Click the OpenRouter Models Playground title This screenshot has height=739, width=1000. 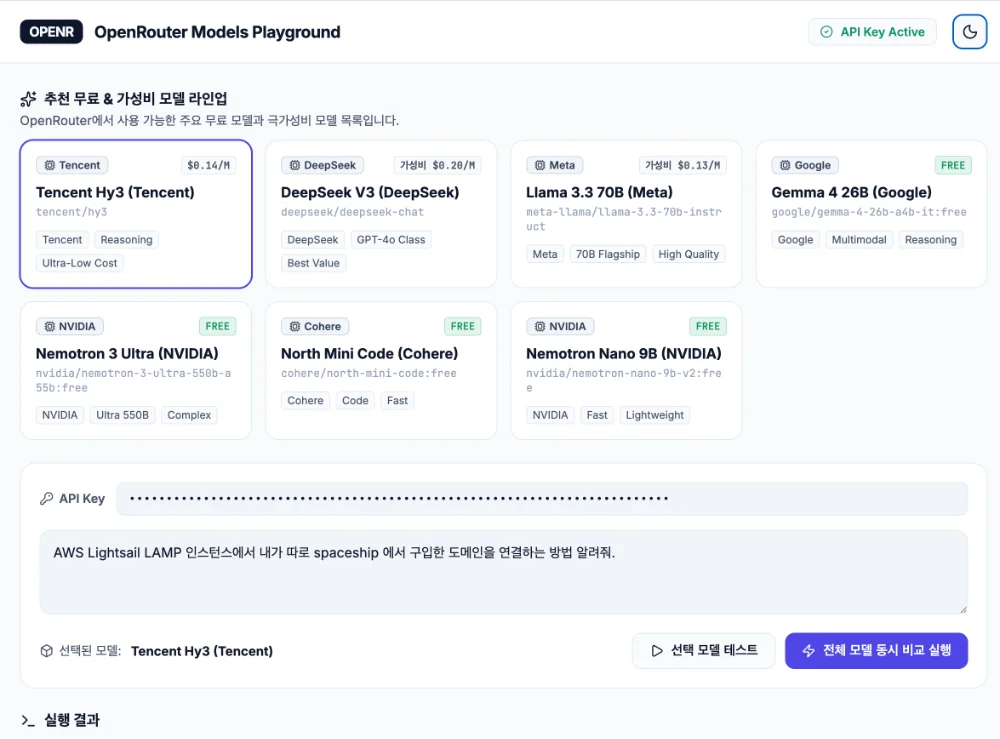pyautogui.click(x=217, y=32)
